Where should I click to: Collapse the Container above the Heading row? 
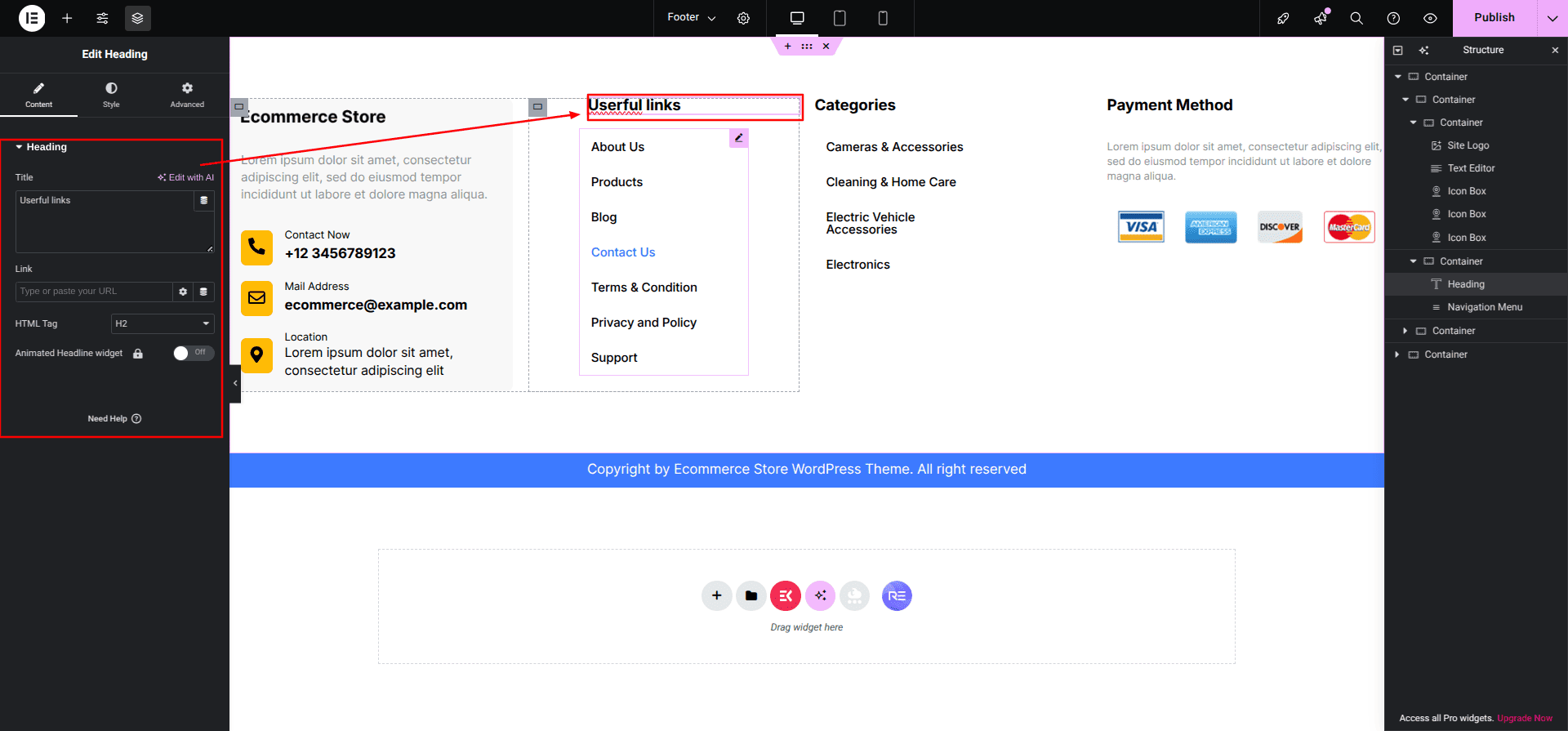[x=1413, y=261]
